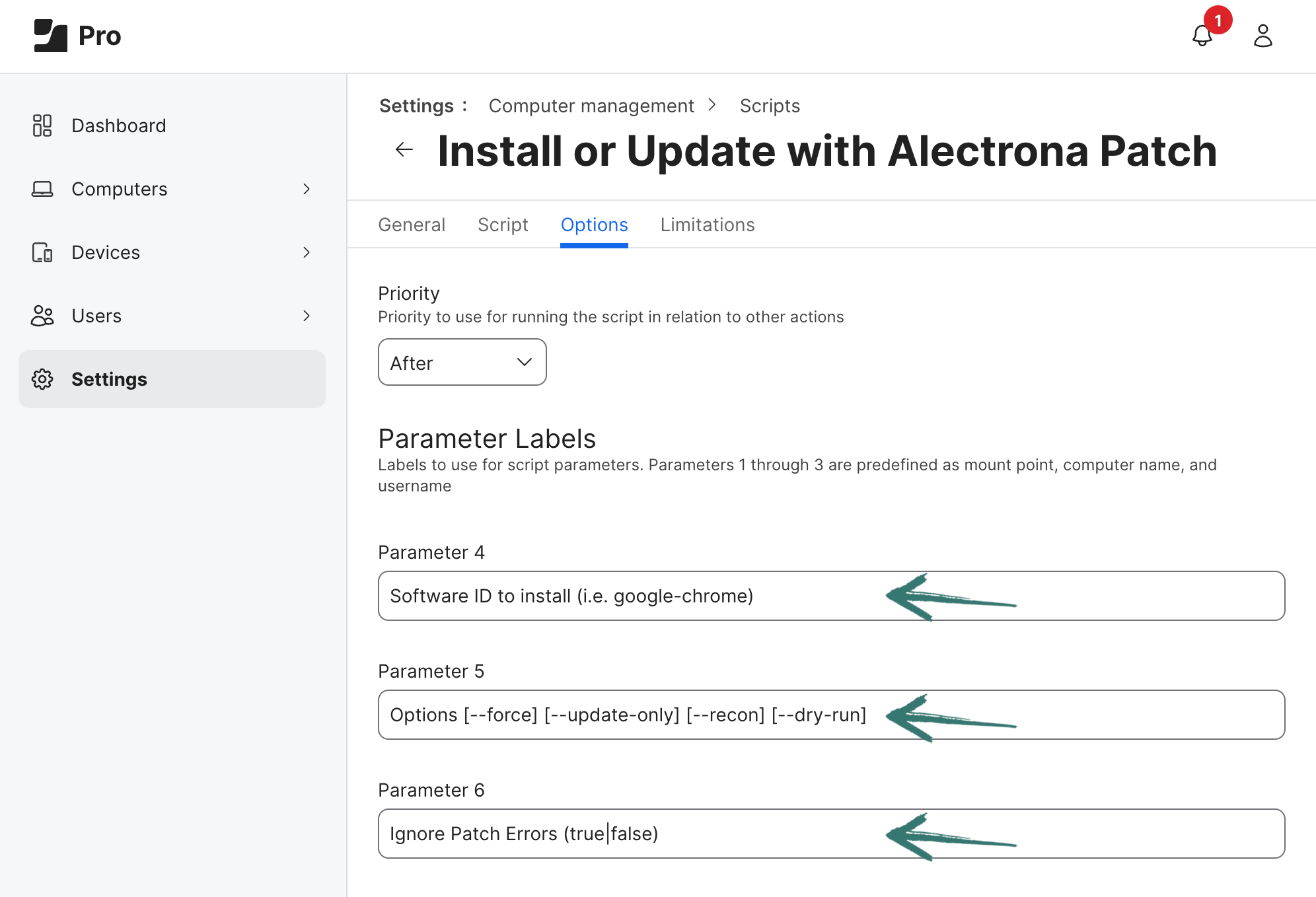Switch to the General tab
The width and height of the screenshot is (1316, 897).
(412, 225)
